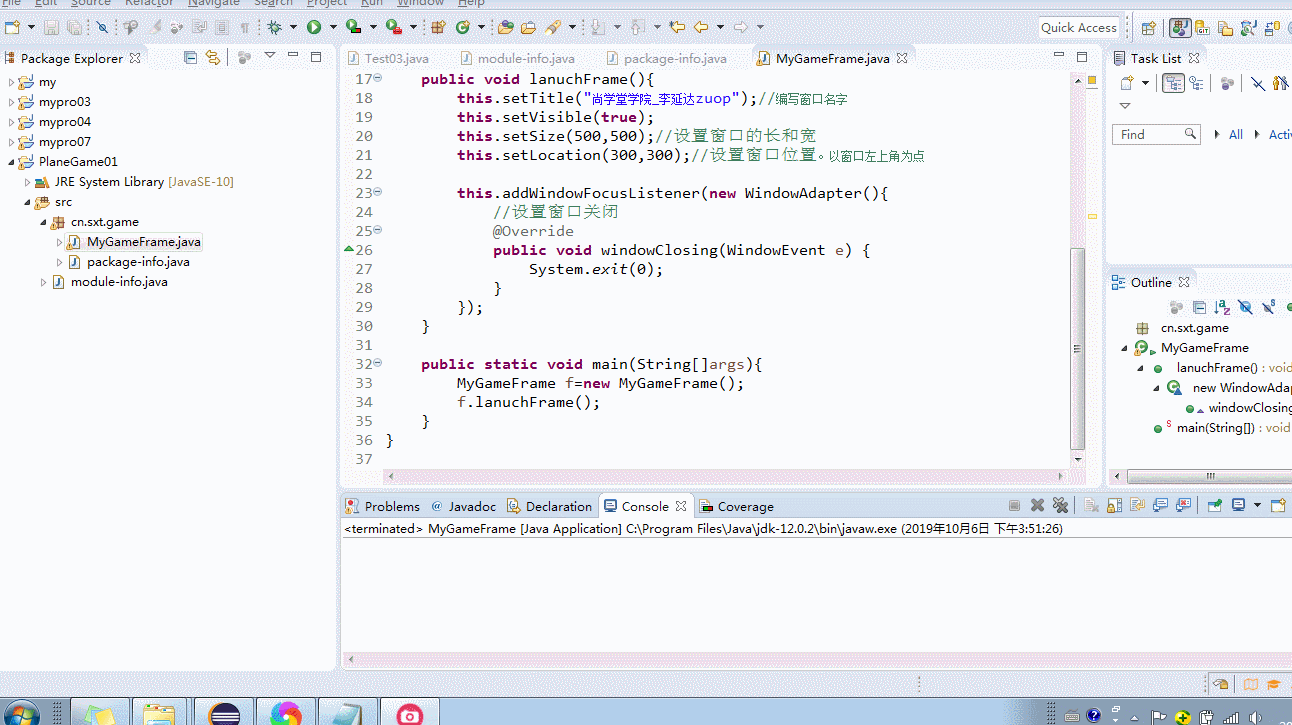
Task: Switch to the Git perspective icon
Action: [x=1202, y=28]
